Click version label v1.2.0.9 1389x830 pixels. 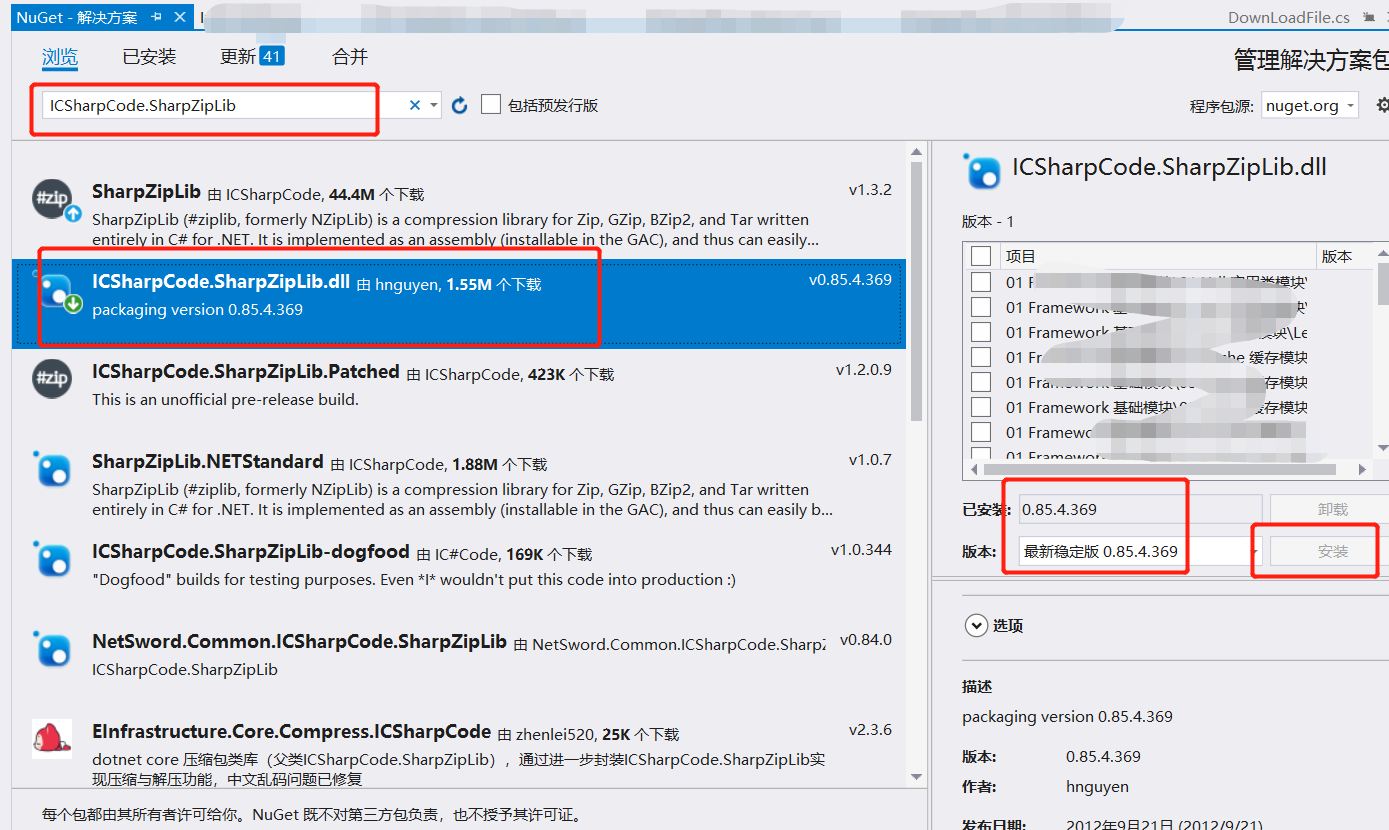click(x=864, y=369)
